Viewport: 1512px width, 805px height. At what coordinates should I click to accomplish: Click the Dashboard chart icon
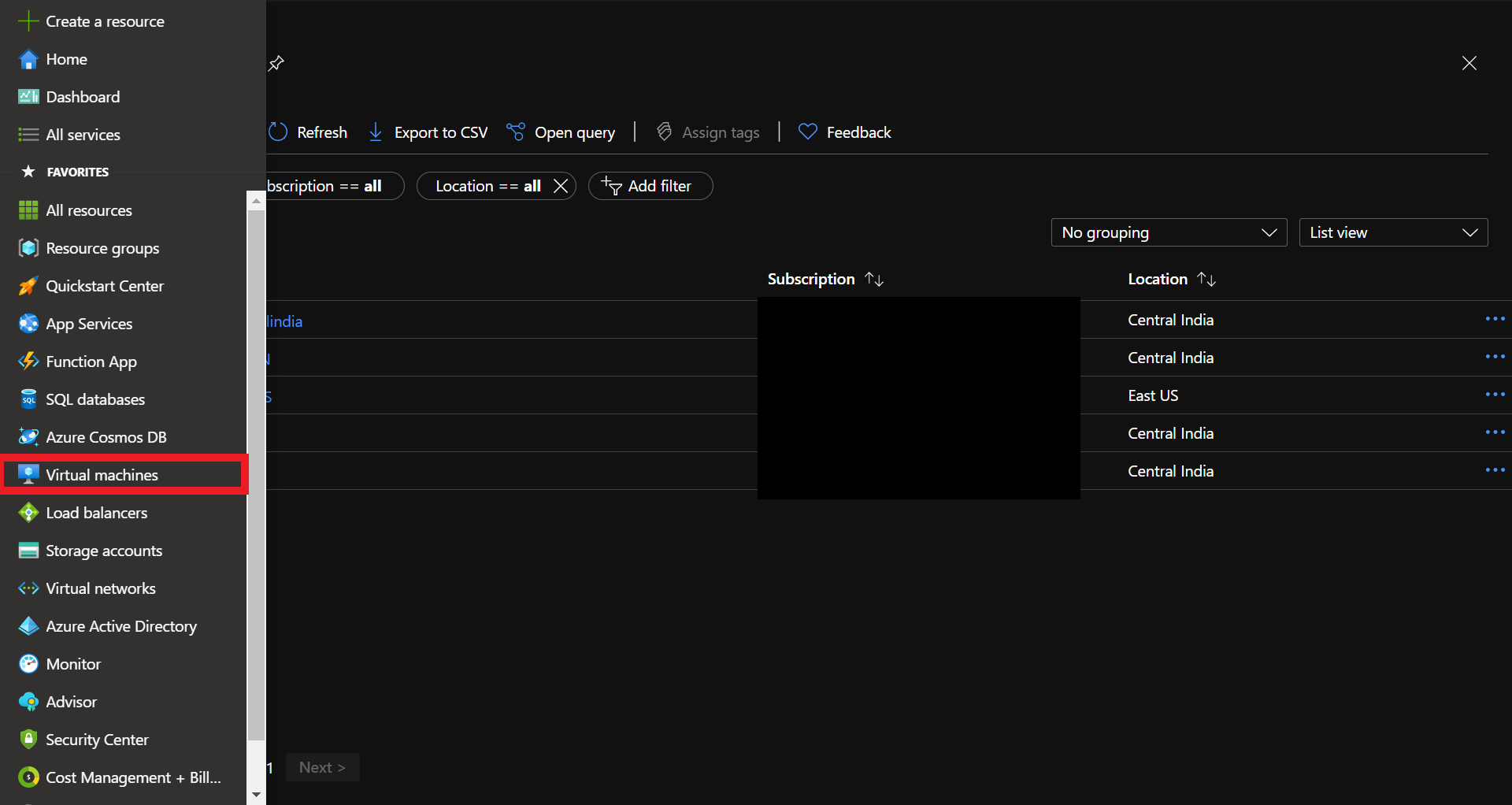coord(28,97)
